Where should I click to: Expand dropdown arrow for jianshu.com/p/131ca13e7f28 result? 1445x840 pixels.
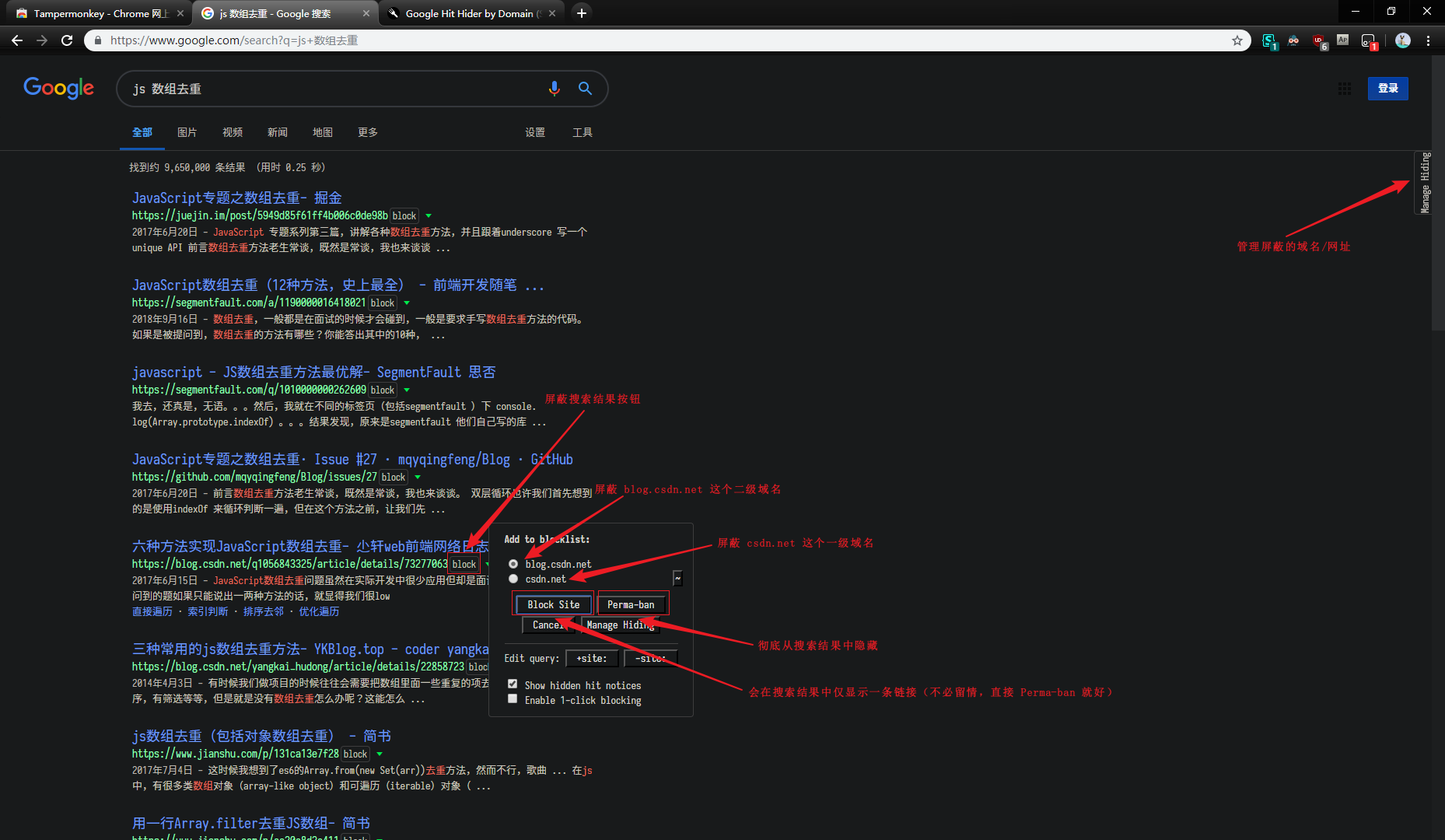tap(380, 754)
